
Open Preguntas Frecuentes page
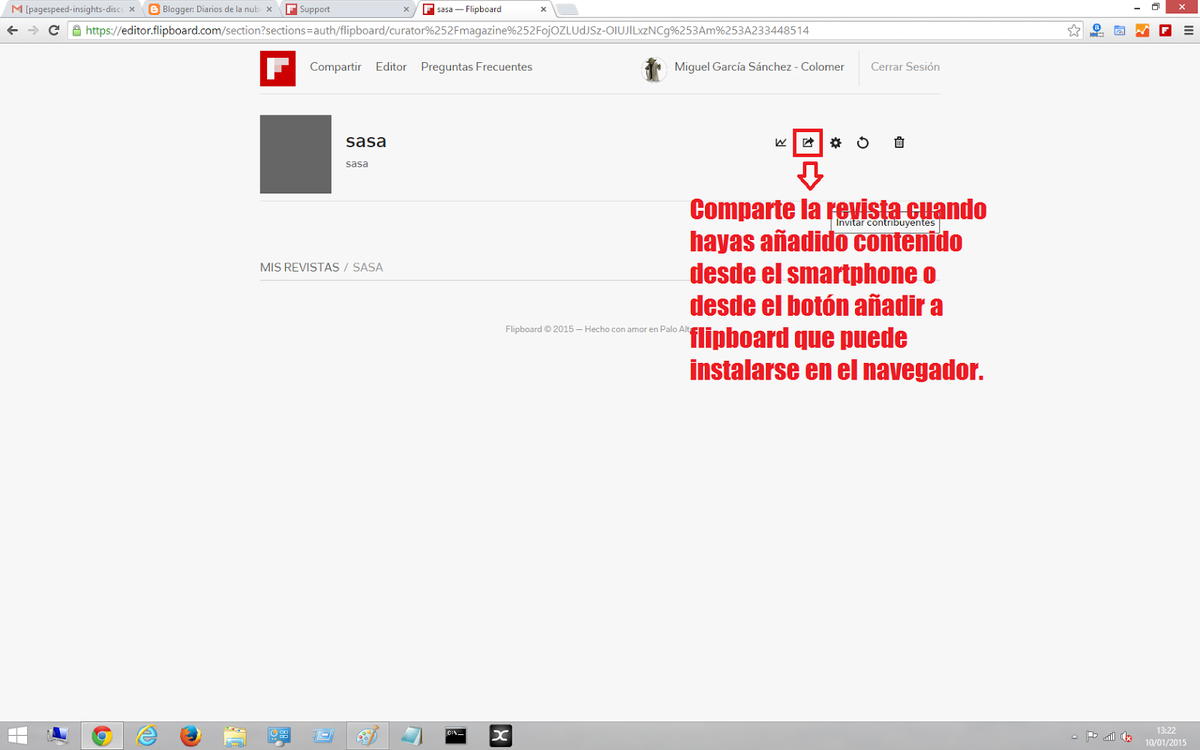[x=476, y=67]
